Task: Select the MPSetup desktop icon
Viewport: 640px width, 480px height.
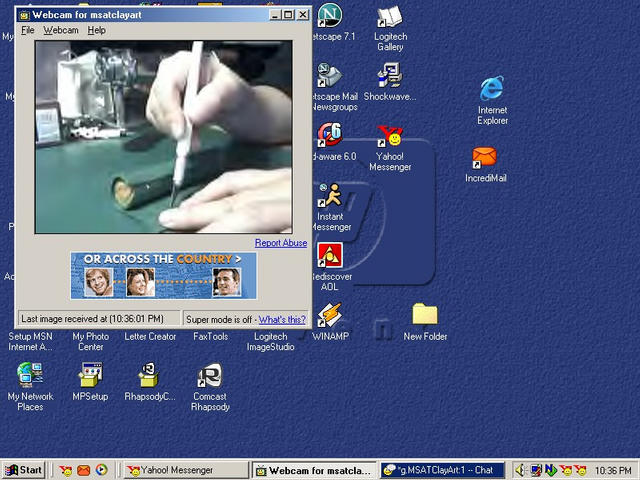Action: tap(91, 375)
